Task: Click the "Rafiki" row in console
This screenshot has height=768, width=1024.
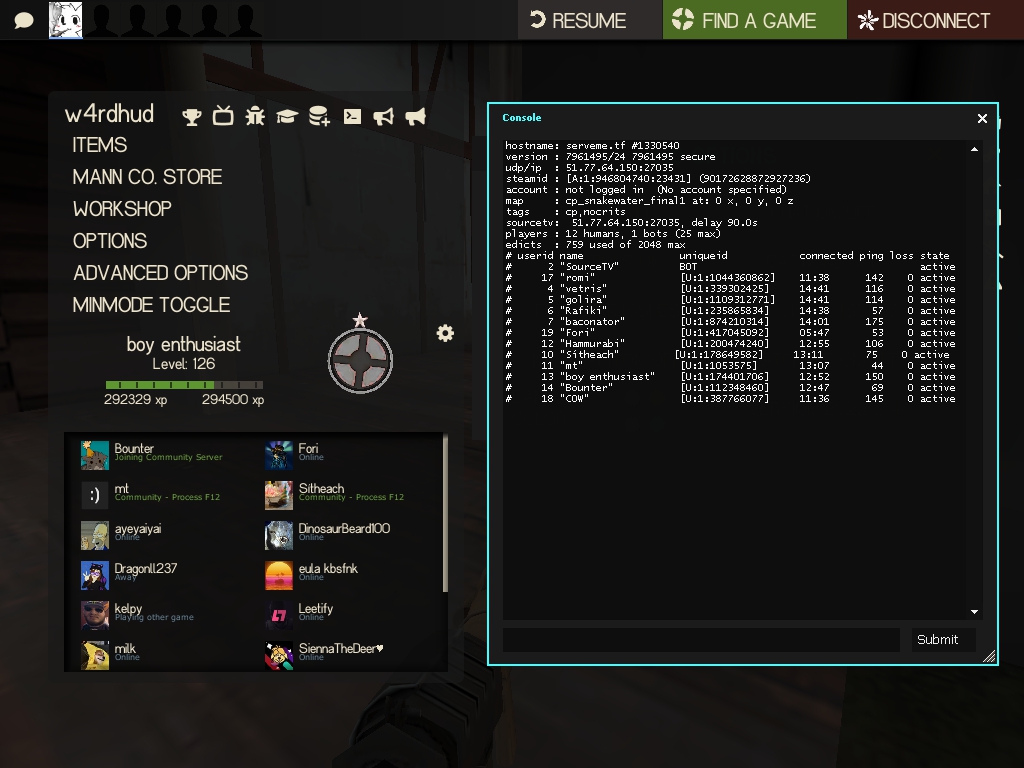Action: (x=730, y=311)
